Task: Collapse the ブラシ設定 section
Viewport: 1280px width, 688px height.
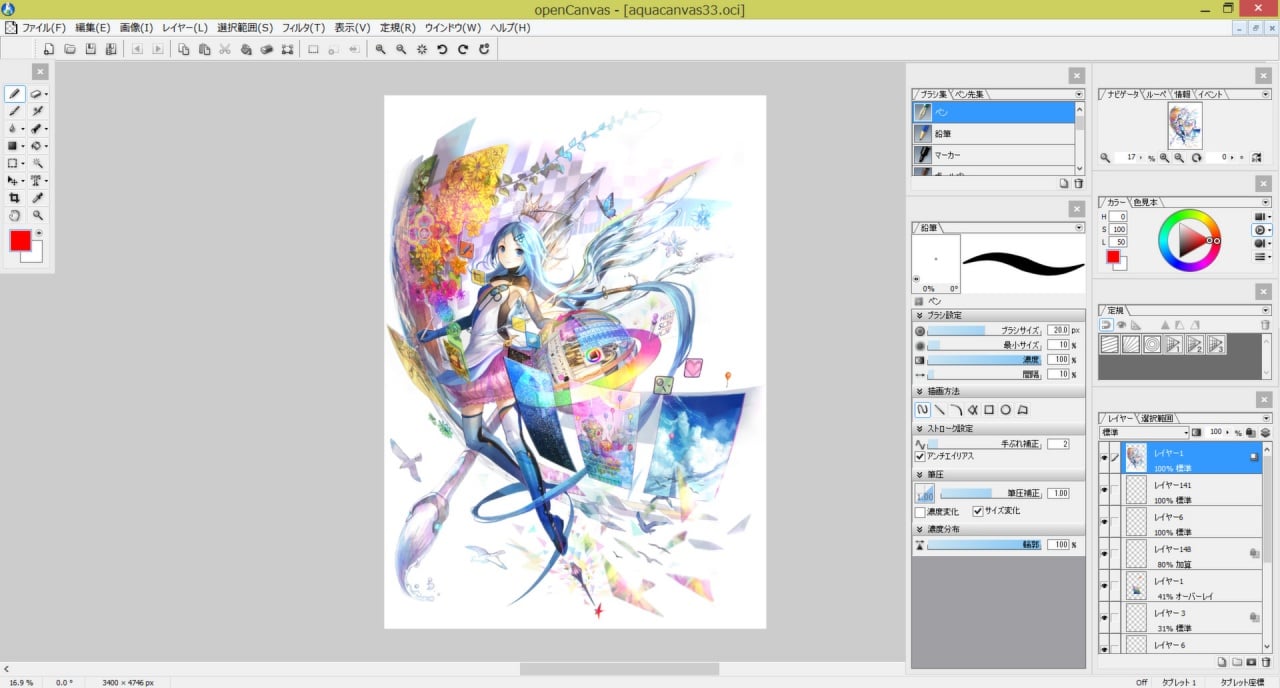Action: coord(920,315)
